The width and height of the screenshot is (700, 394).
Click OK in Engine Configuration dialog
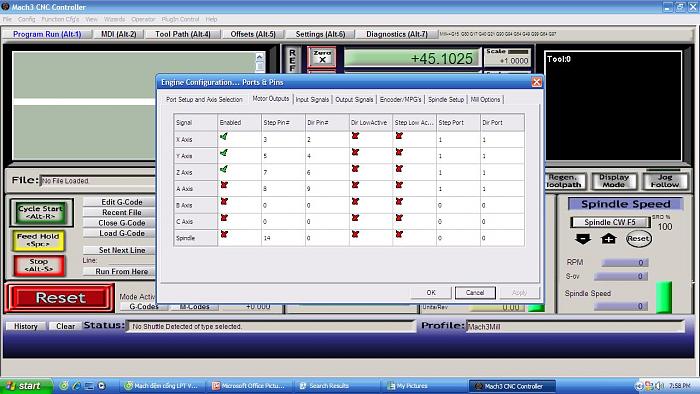point(431,293)
